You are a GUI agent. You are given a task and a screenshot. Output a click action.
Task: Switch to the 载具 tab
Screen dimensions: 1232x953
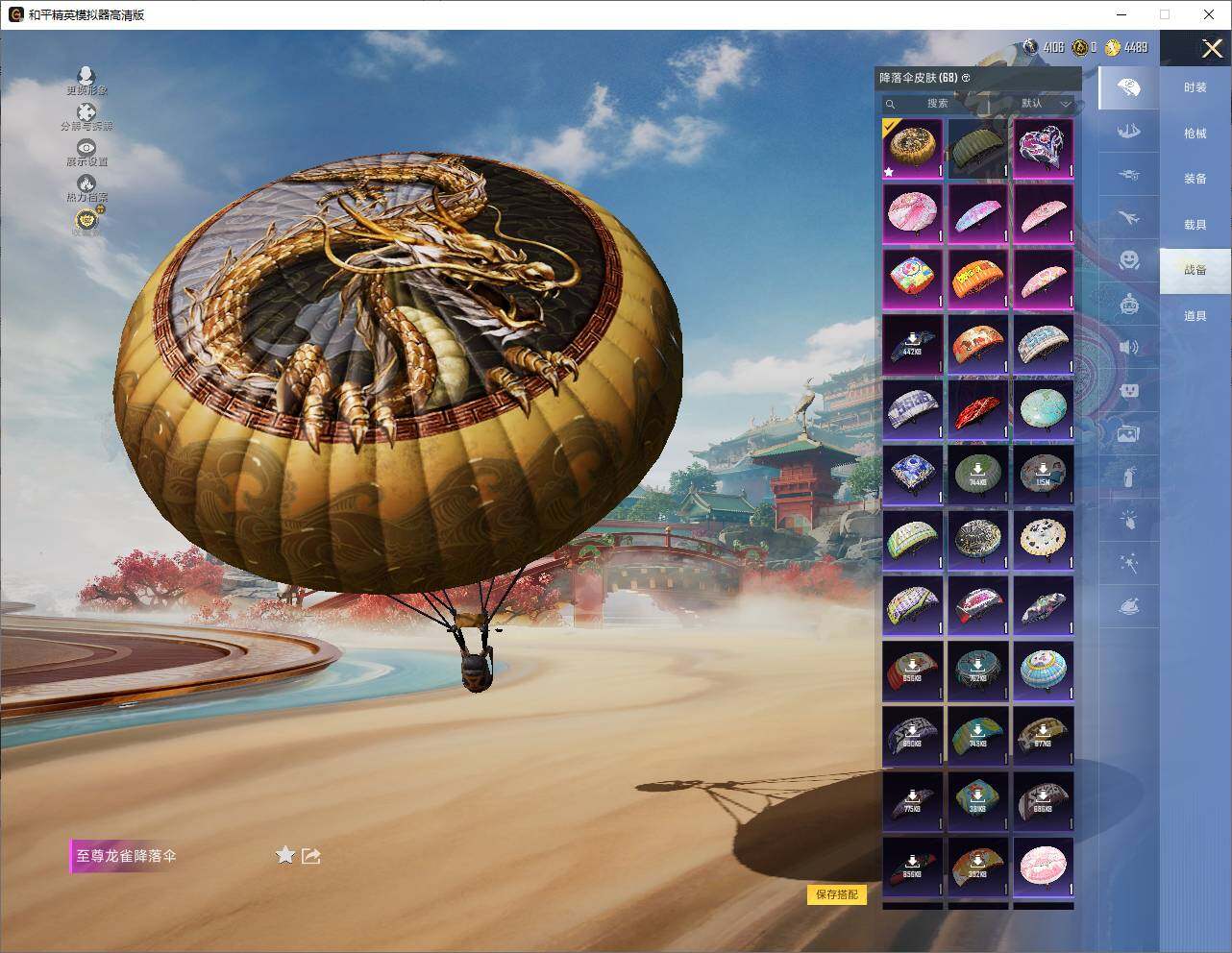pyautogui.click(x=1195, y=225)
